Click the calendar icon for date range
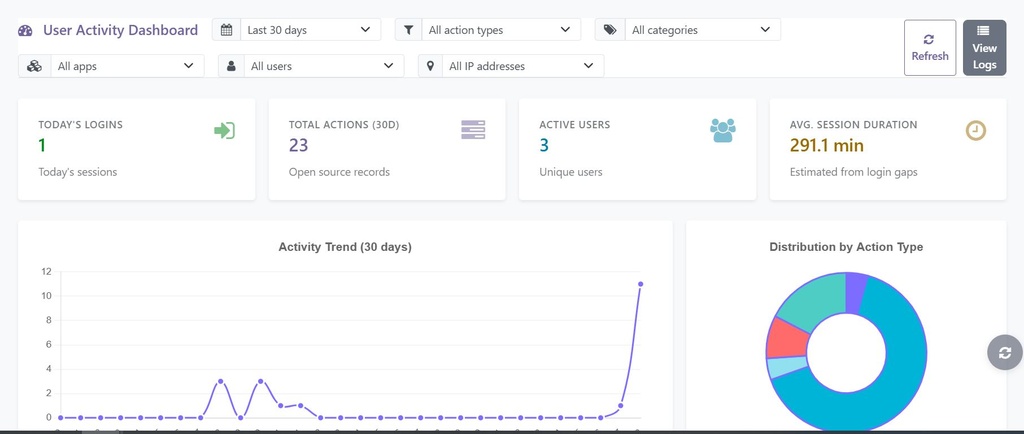Screen dimensions: 1024x434 pyautogui.click(x=227, y=30)
